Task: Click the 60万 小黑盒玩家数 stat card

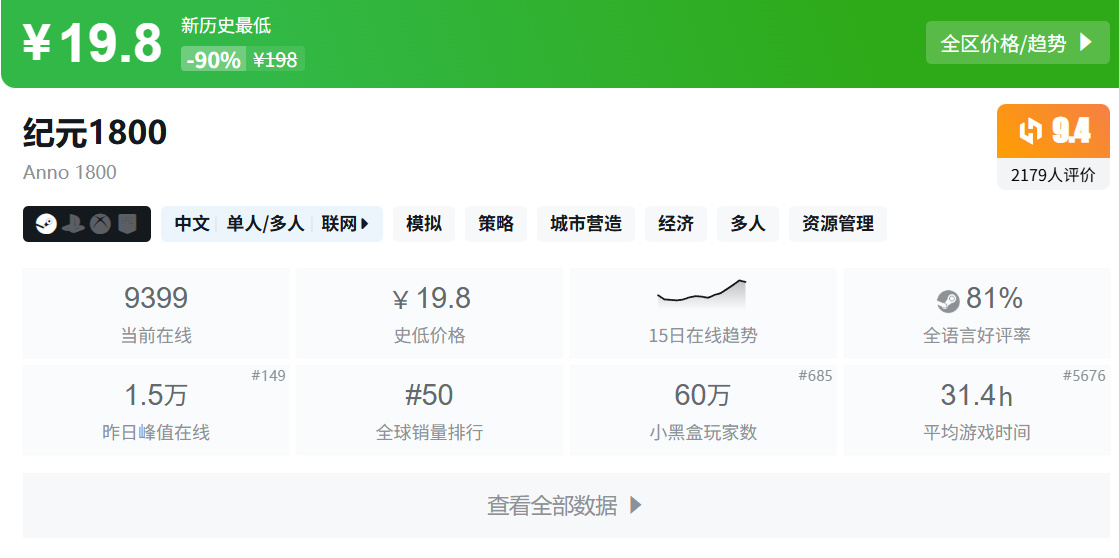Action: click(x=703, y=410)
